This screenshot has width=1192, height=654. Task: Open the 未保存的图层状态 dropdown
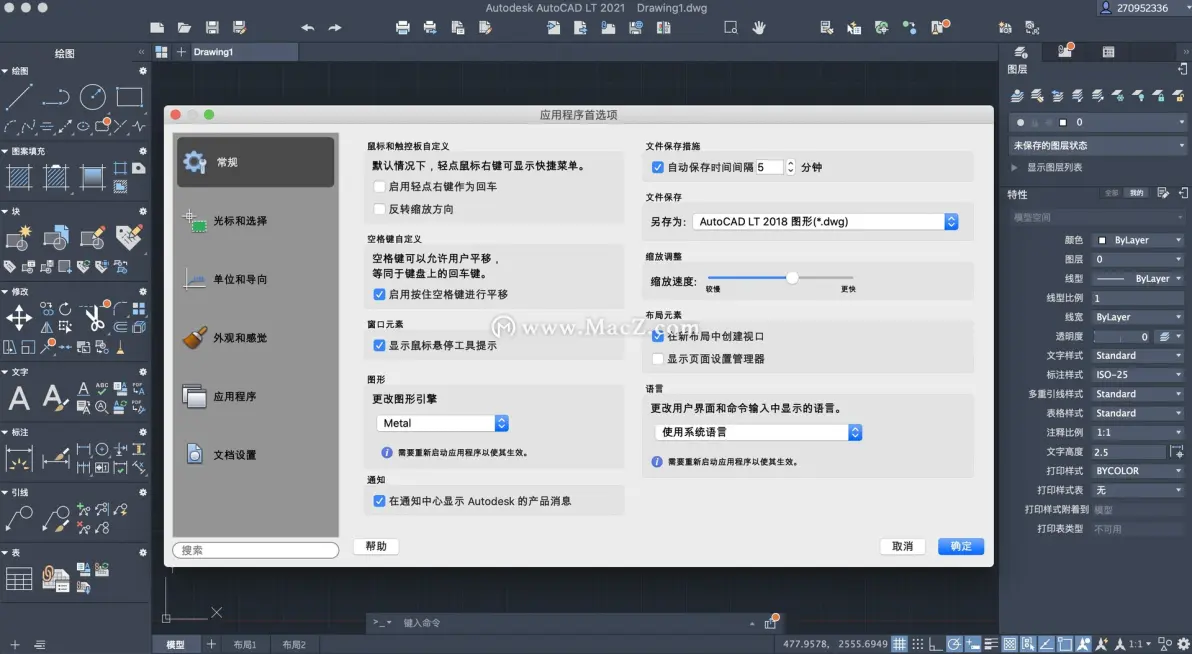coord(1098,145)
